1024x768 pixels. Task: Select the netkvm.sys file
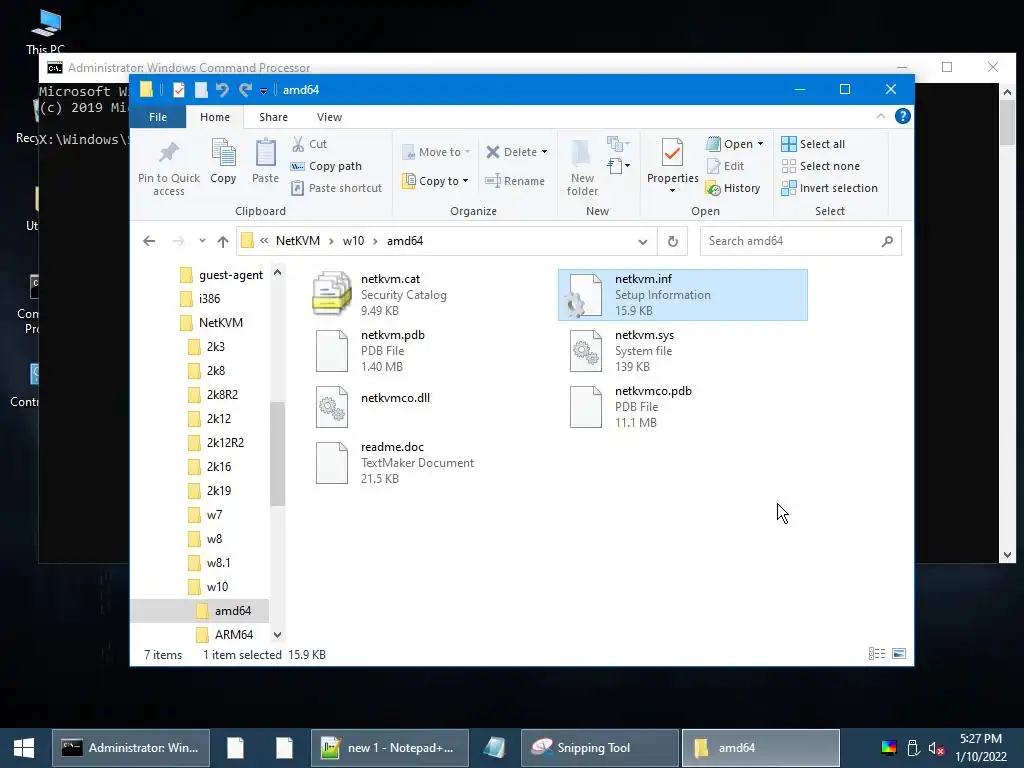(x=682, y=351)
